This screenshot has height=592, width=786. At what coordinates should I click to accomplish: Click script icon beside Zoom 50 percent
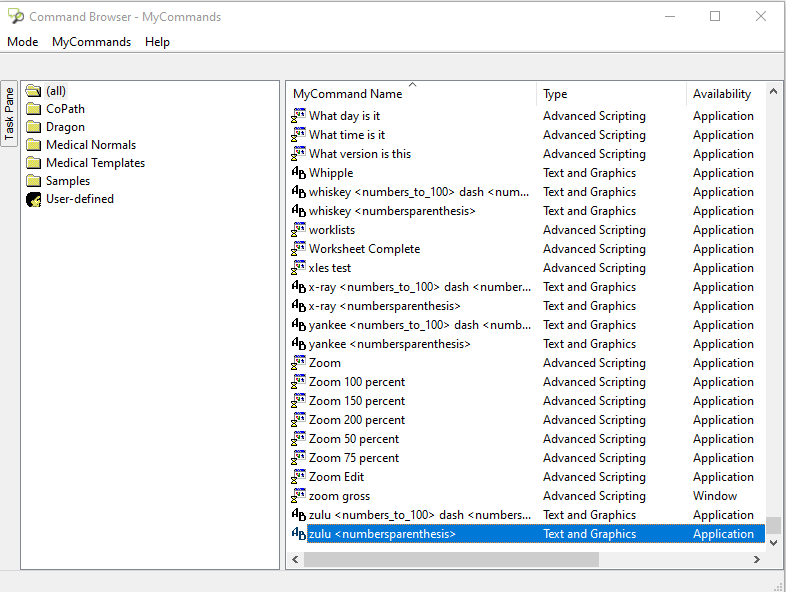point(298,439)
